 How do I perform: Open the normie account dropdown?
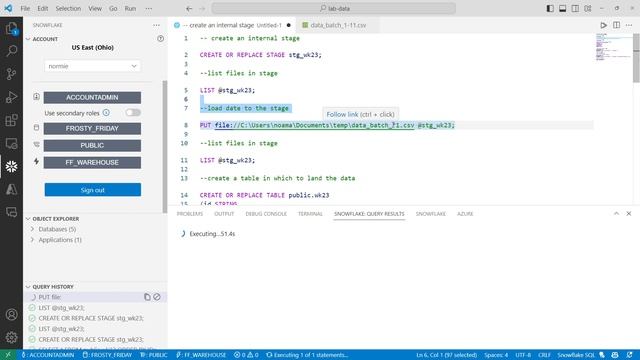pos(92,66)
